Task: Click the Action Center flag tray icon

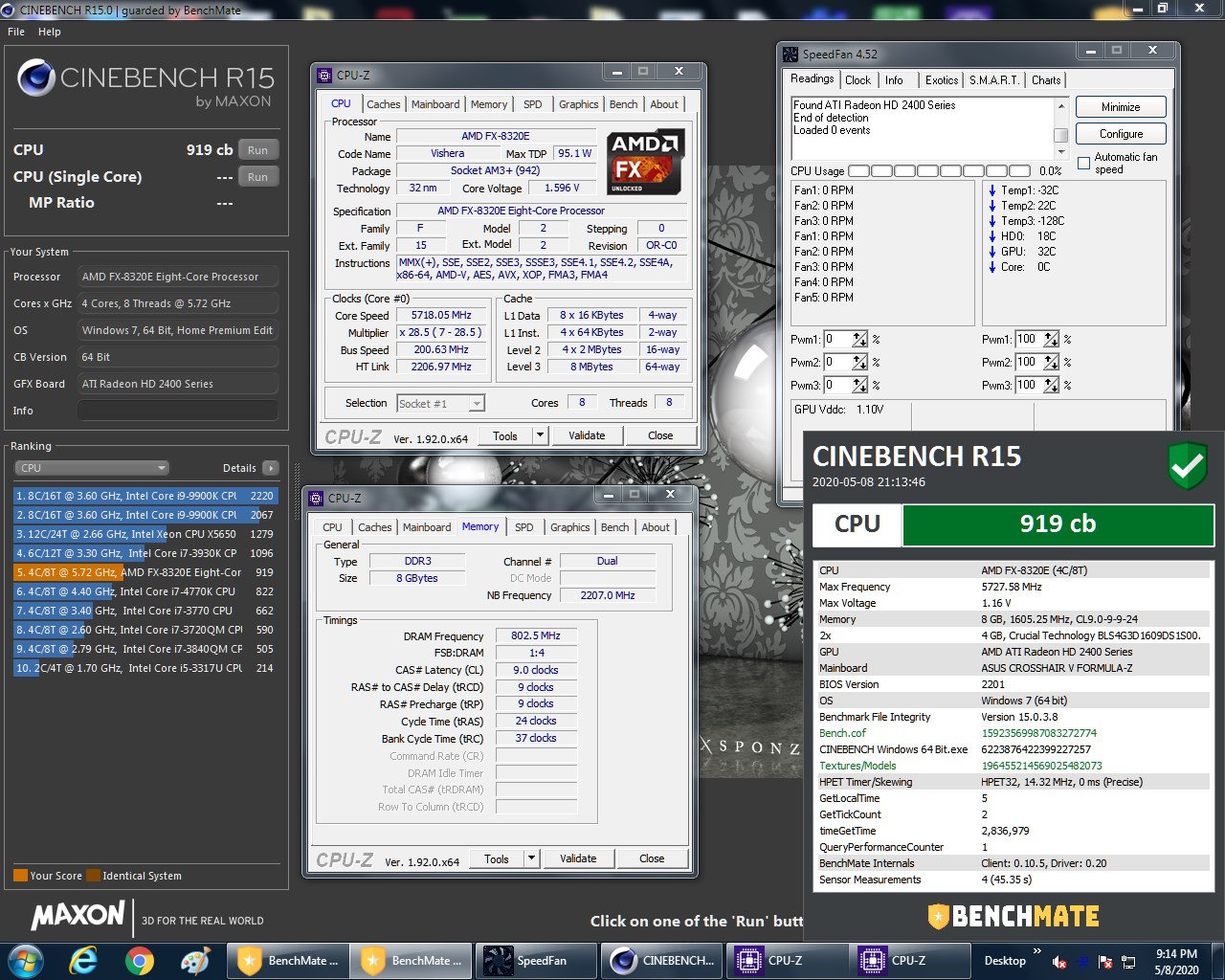Action: coord(1105,961)
